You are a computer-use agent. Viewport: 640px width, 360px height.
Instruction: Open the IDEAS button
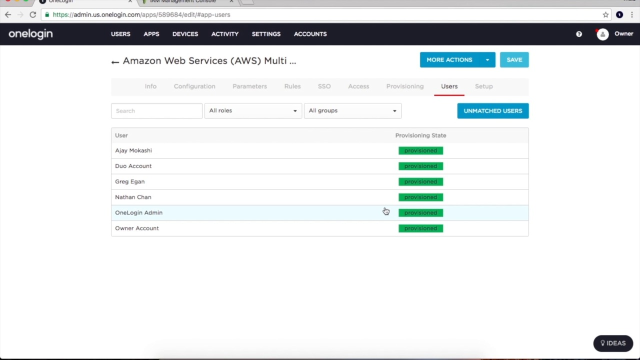[613, 343]
